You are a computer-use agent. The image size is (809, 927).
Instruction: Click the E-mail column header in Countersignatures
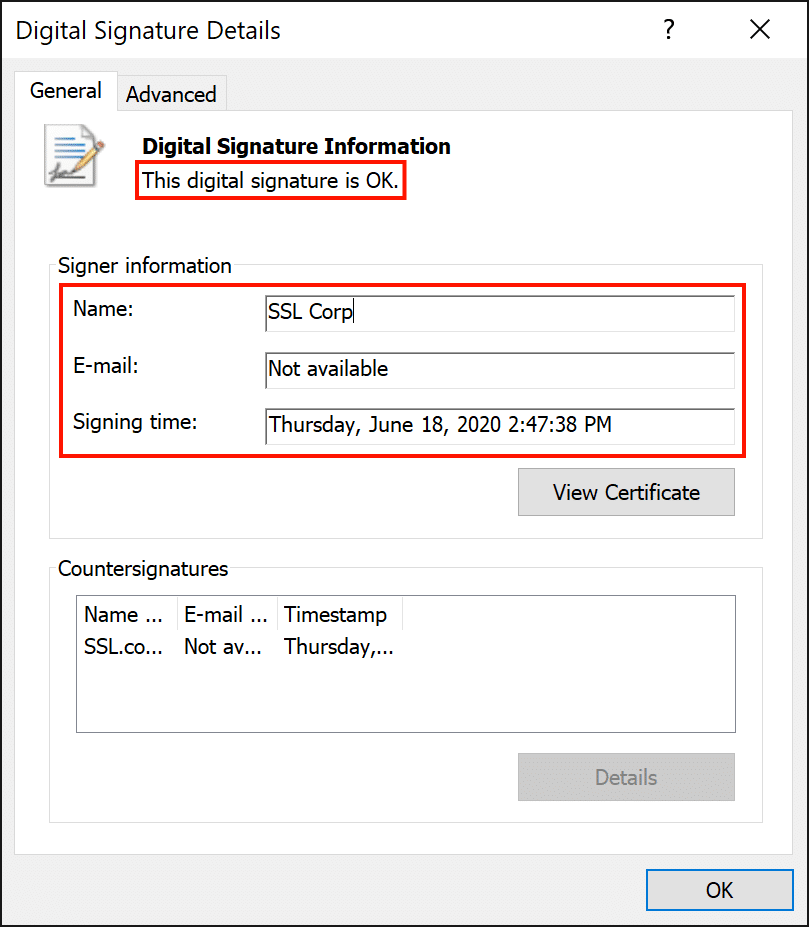pyautogui.click(x=226, y=614)
